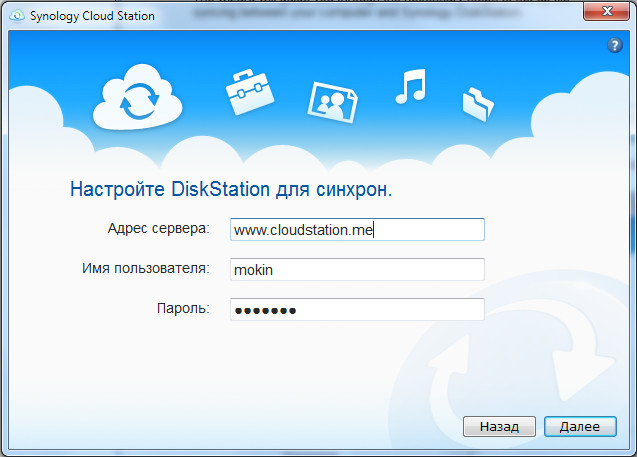
Task: Focus the server address field
Action: pos(356,230)
